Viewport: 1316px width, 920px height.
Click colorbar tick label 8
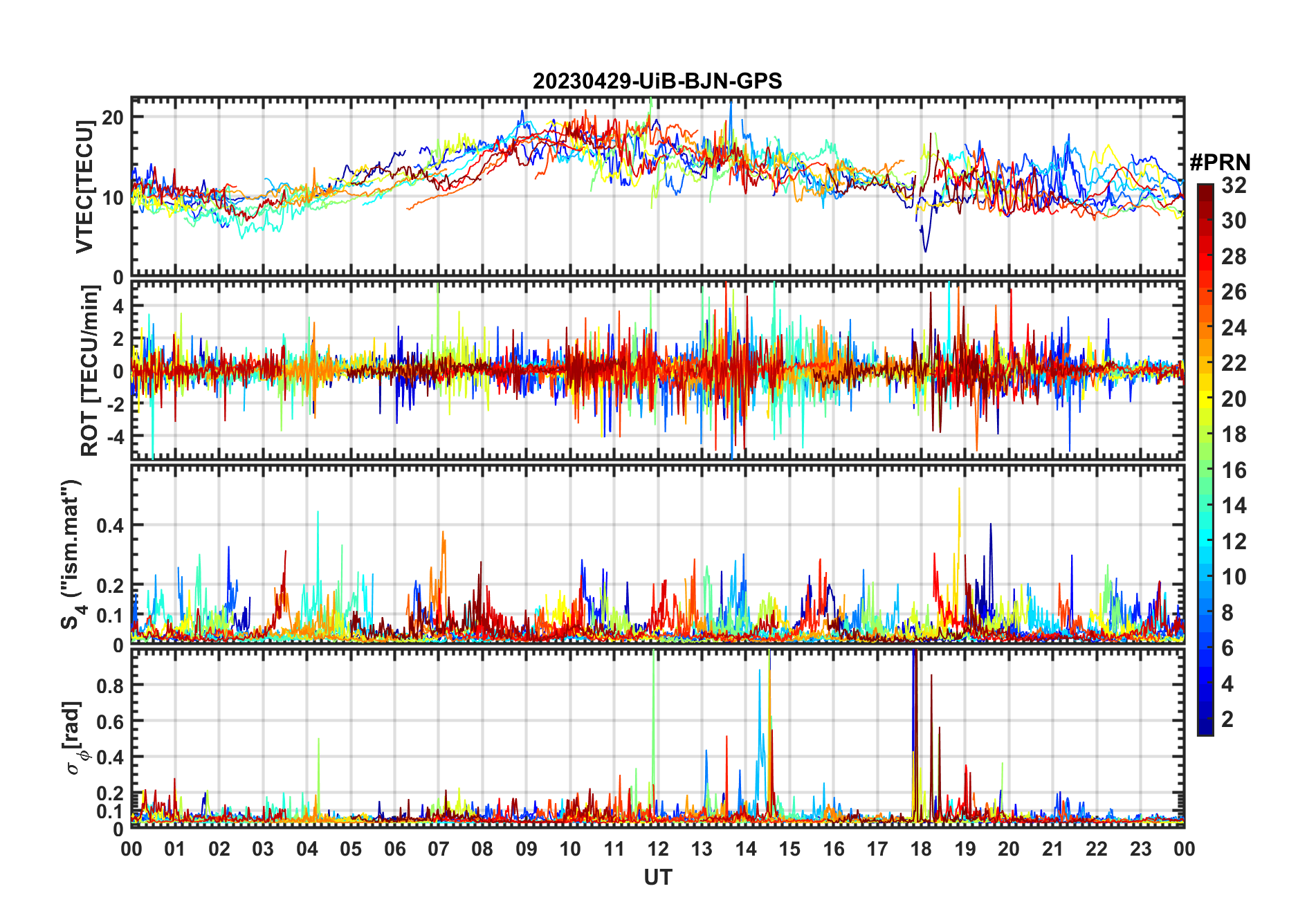click(1227, 612)
